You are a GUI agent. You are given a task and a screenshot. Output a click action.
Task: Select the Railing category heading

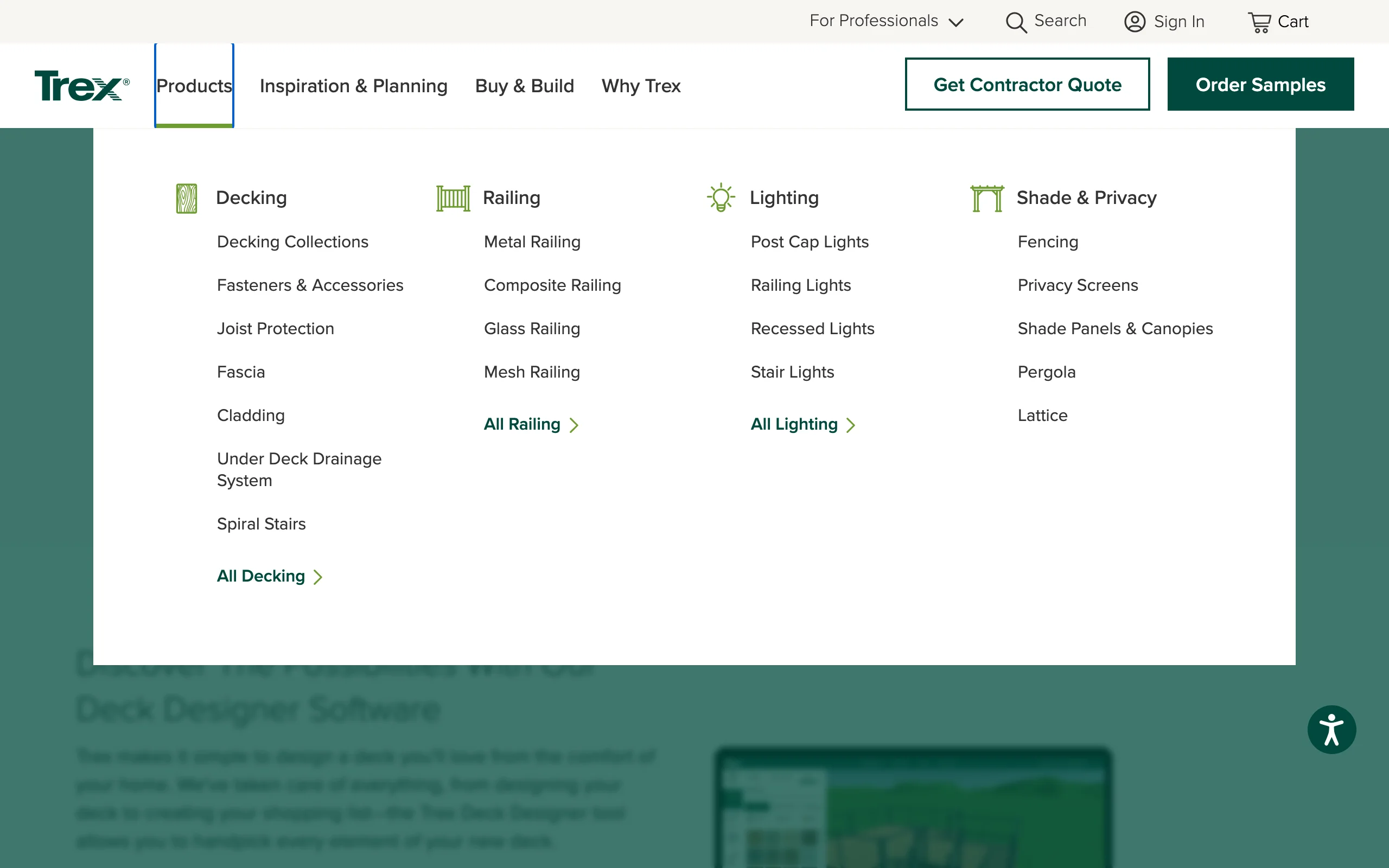(512, 198)
